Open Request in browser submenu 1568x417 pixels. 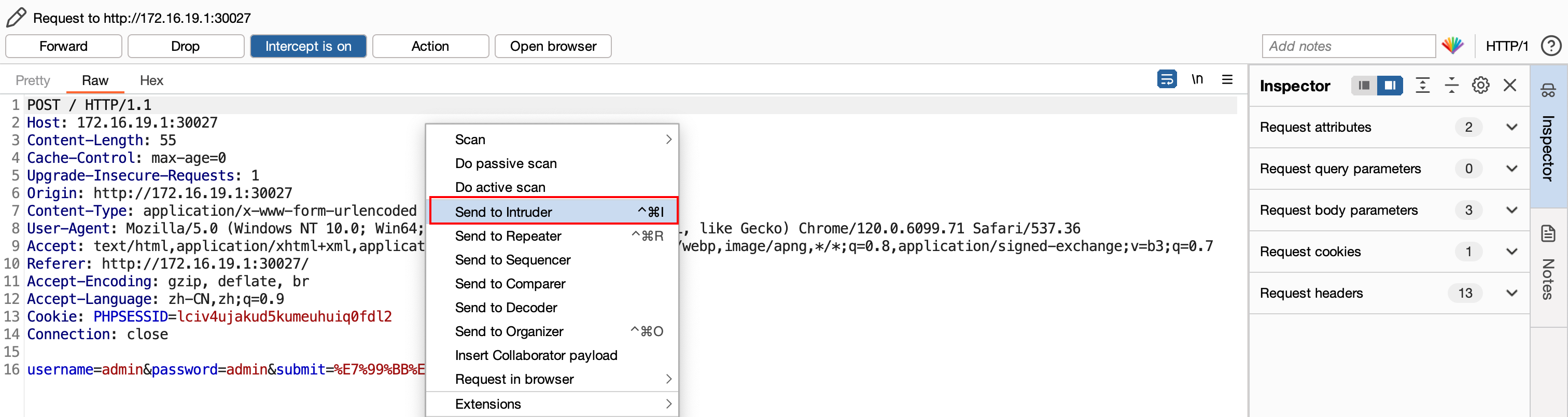point(553,379)
